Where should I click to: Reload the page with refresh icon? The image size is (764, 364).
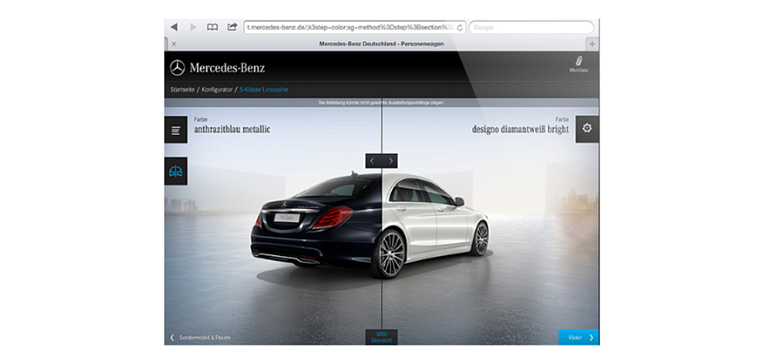click(459, 28)
